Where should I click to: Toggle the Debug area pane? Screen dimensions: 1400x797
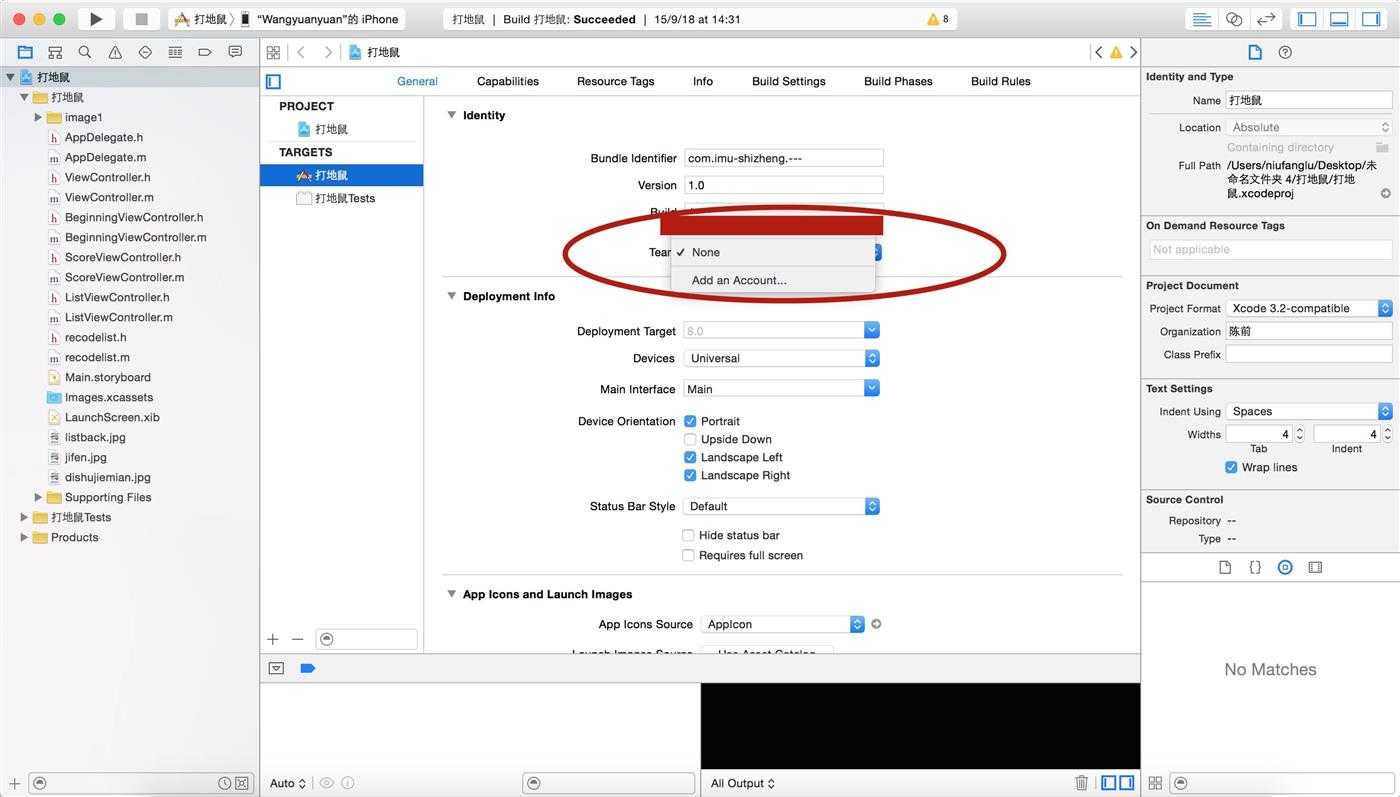[1339, 19]
